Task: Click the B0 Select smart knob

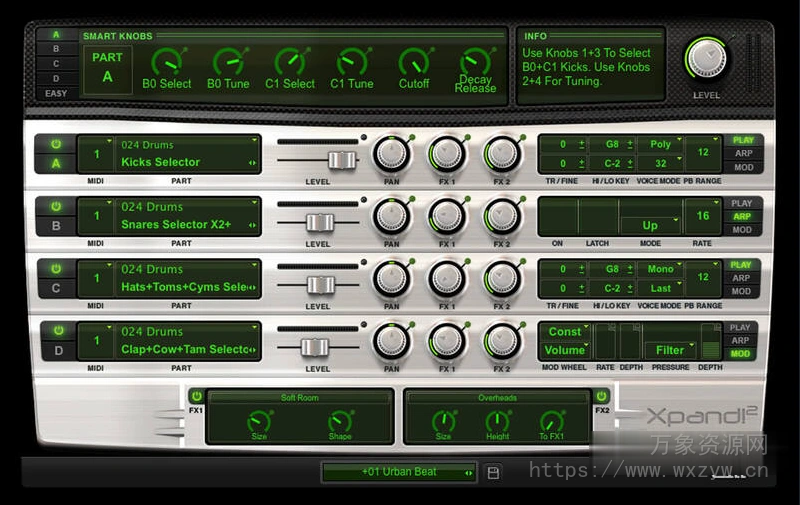Action: [167, 63]
